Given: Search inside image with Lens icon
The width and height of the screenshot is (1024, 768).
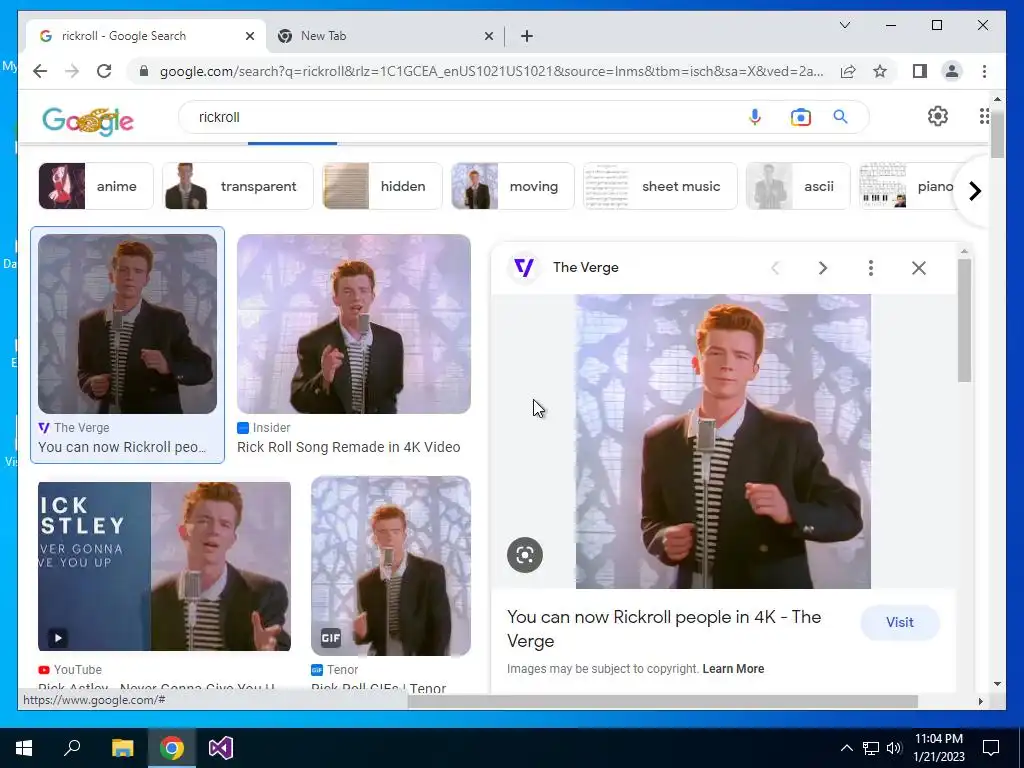Looking at the screenshot, I should pyautogui.click(x=524, y=555).
